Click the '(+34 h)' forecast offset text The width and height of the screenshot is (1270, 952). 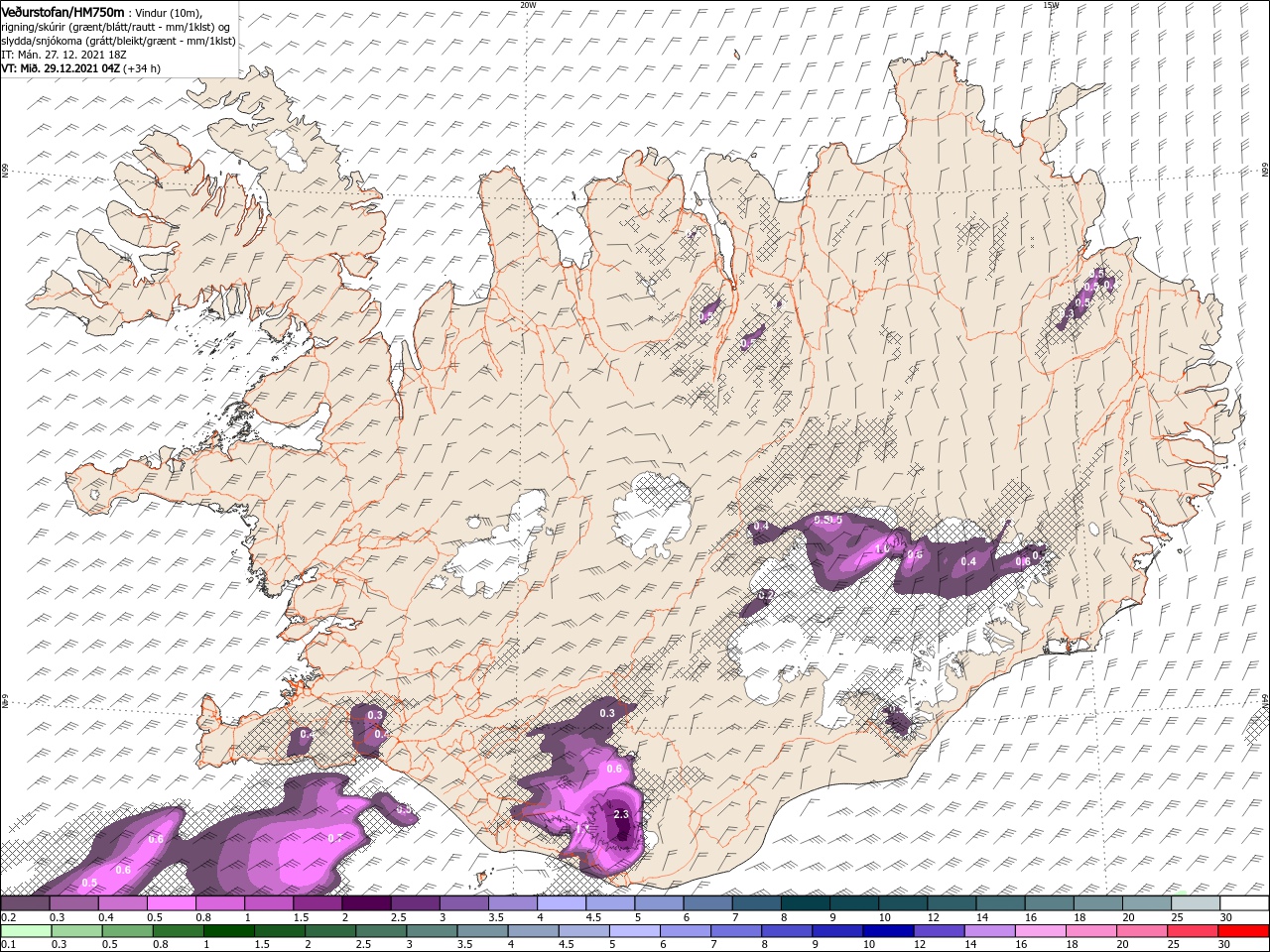click(x=142, y=68)
